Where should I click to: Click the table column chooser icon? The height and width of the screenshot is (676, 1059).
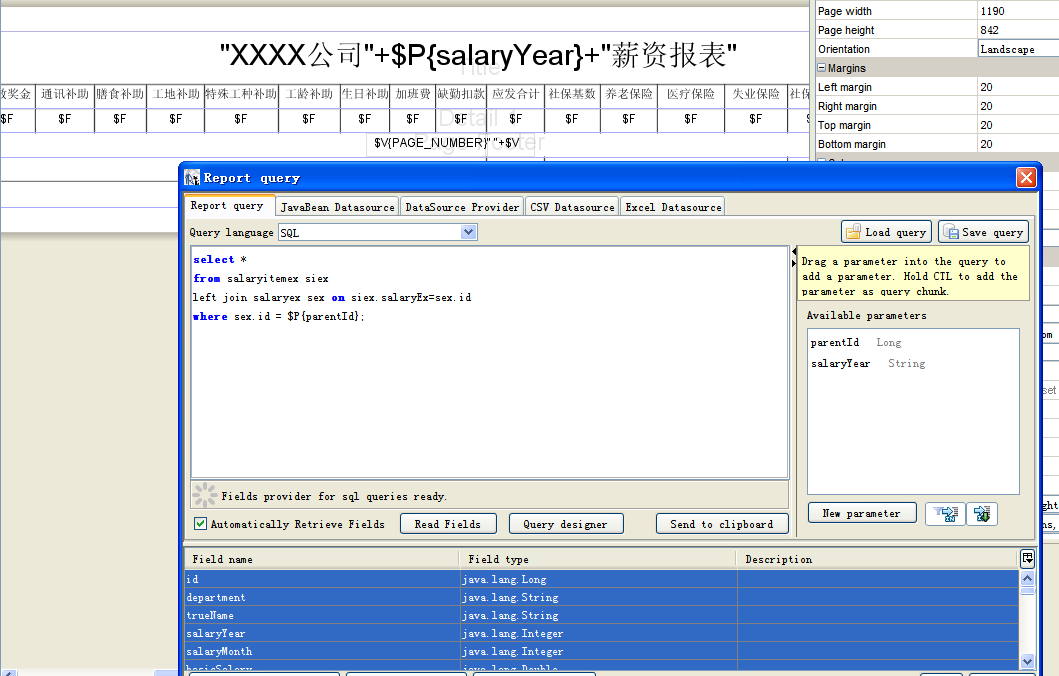tap(1027, 558)
